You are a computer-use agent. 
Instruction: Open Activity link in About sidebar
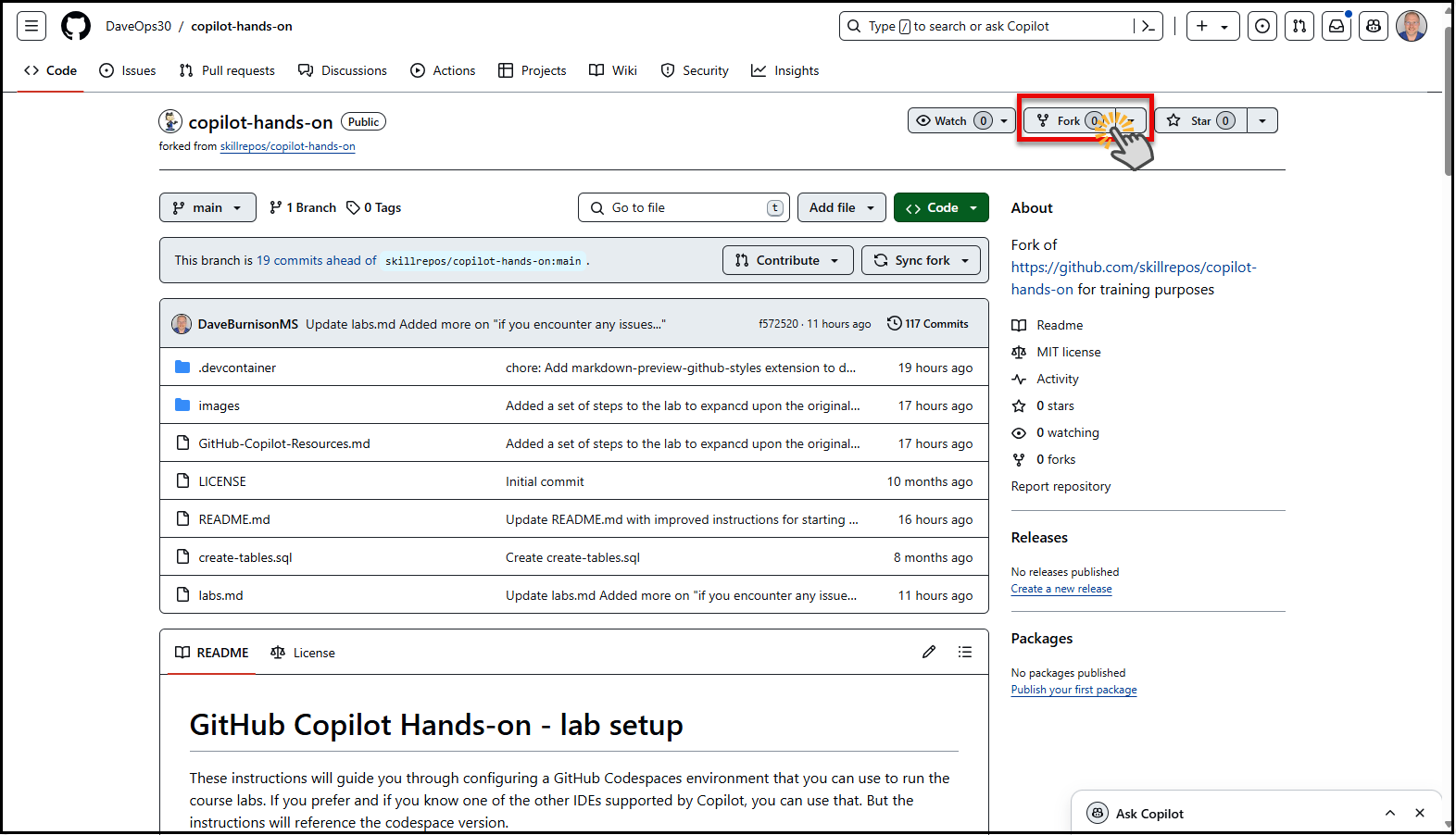(x=1058, y=379)
